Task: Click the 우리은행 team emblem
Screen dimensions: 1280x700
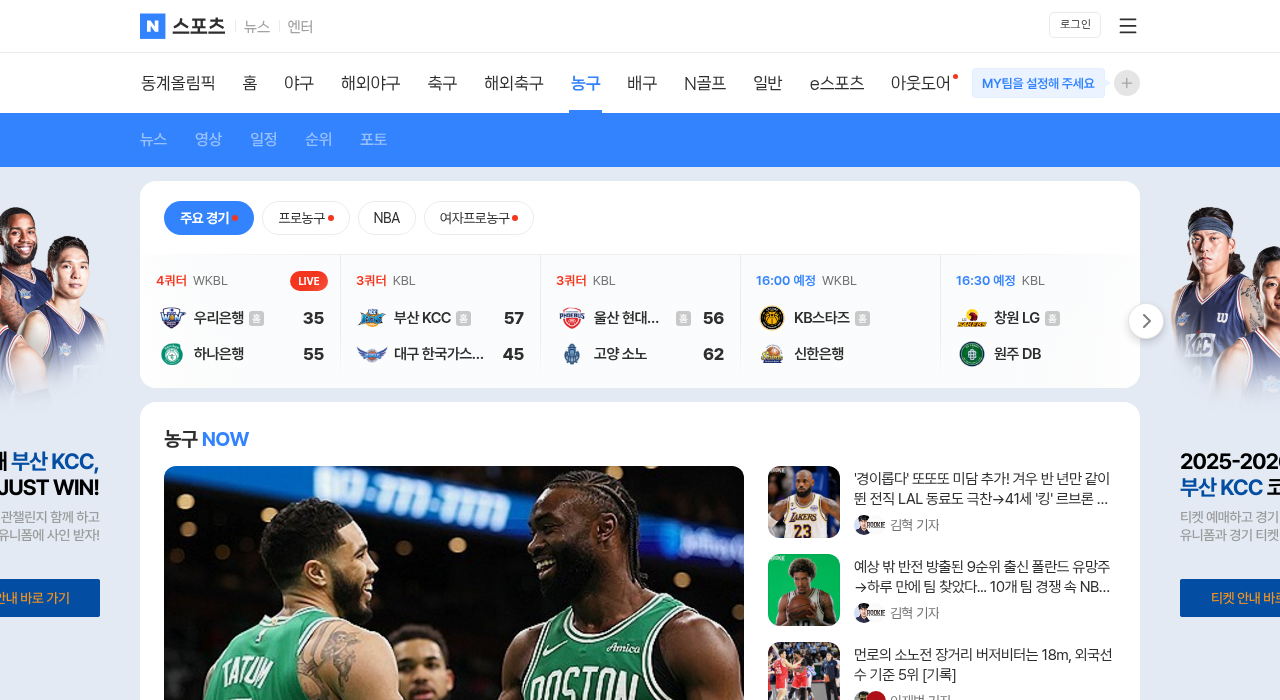Action: (x=171, y=317)
